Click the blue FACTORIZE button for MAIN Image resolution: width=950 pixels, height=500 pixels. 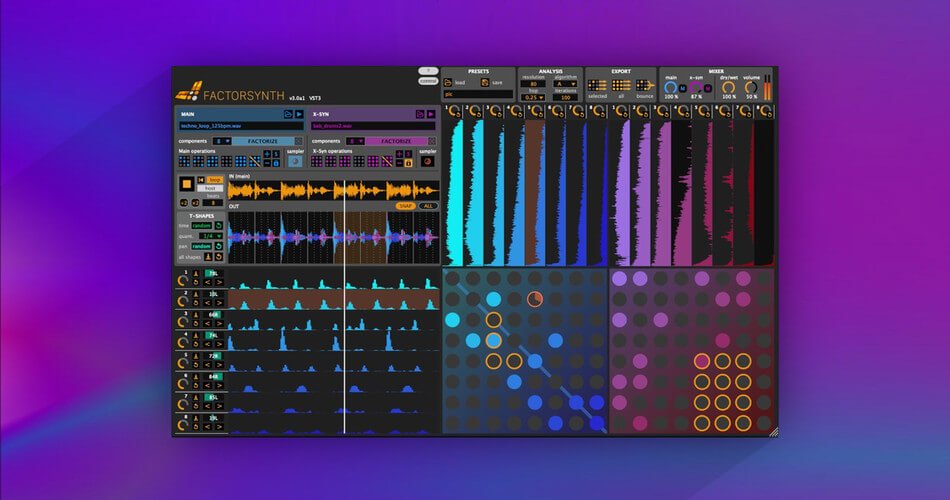[263, 141]
